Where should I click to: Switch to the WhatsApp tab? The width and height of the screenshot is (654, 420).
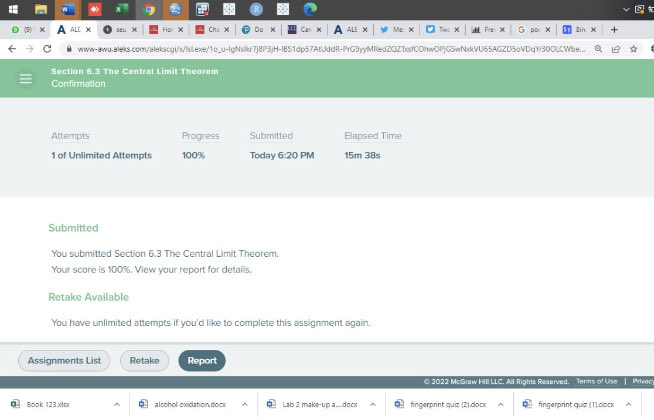(23, 30)
